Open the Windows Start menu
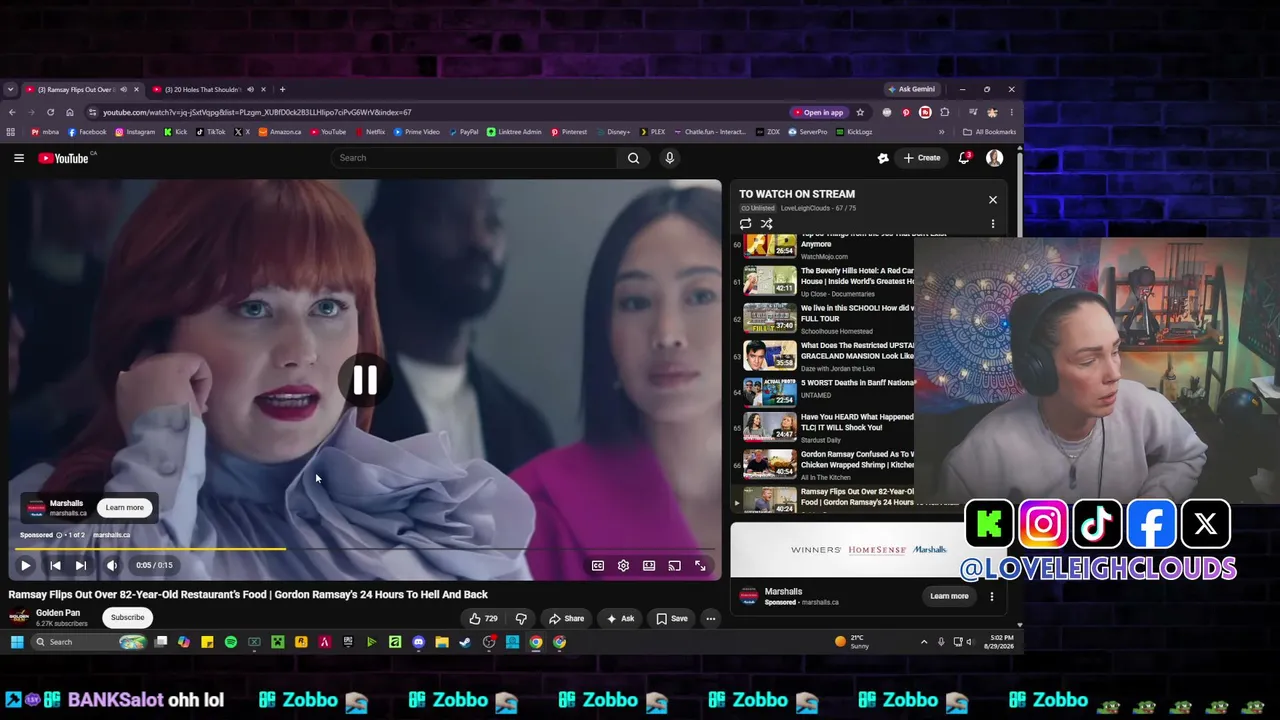 (17, 642)
